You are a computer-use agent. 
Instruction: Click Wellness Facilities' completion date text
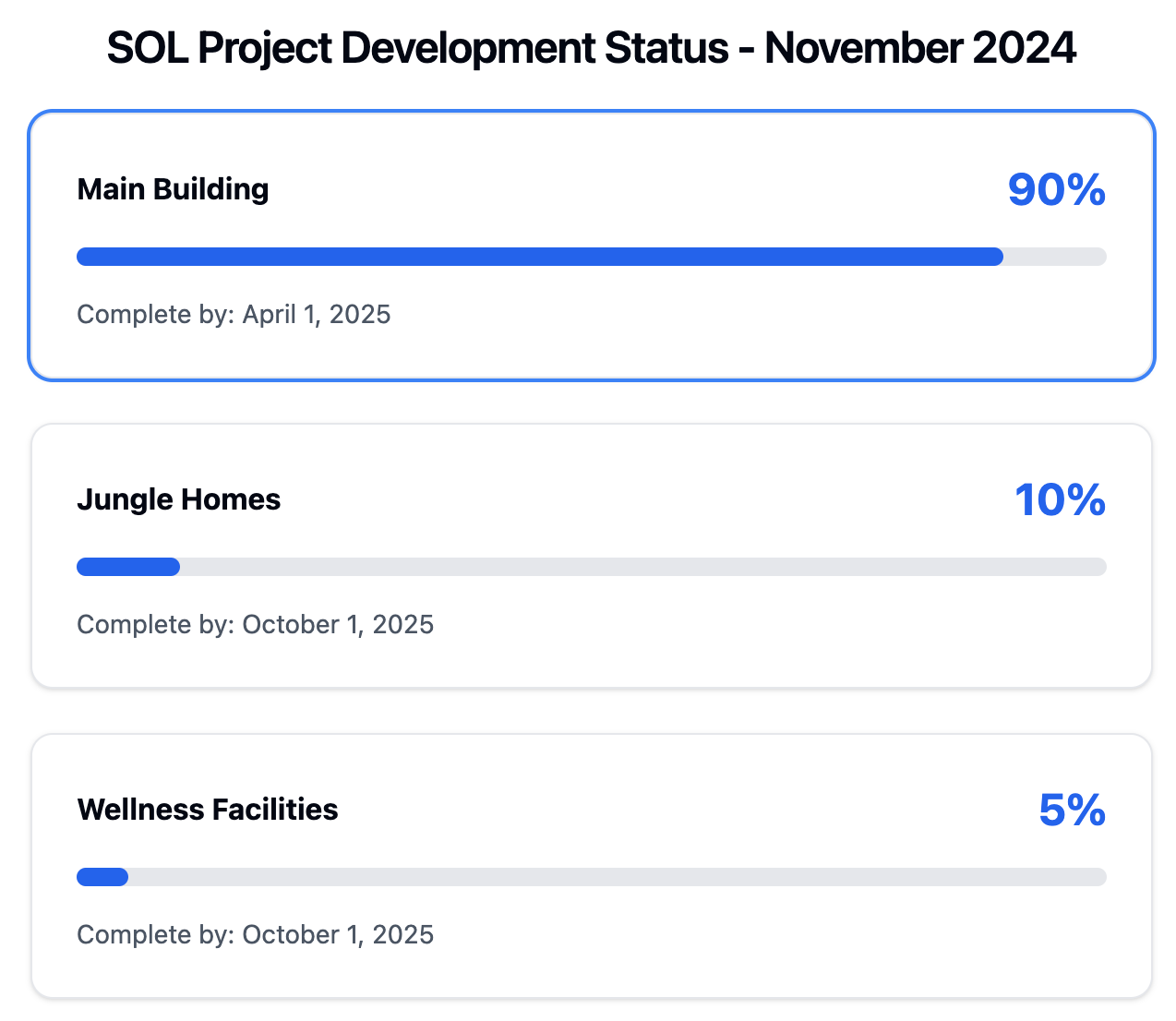coord(256,935)
